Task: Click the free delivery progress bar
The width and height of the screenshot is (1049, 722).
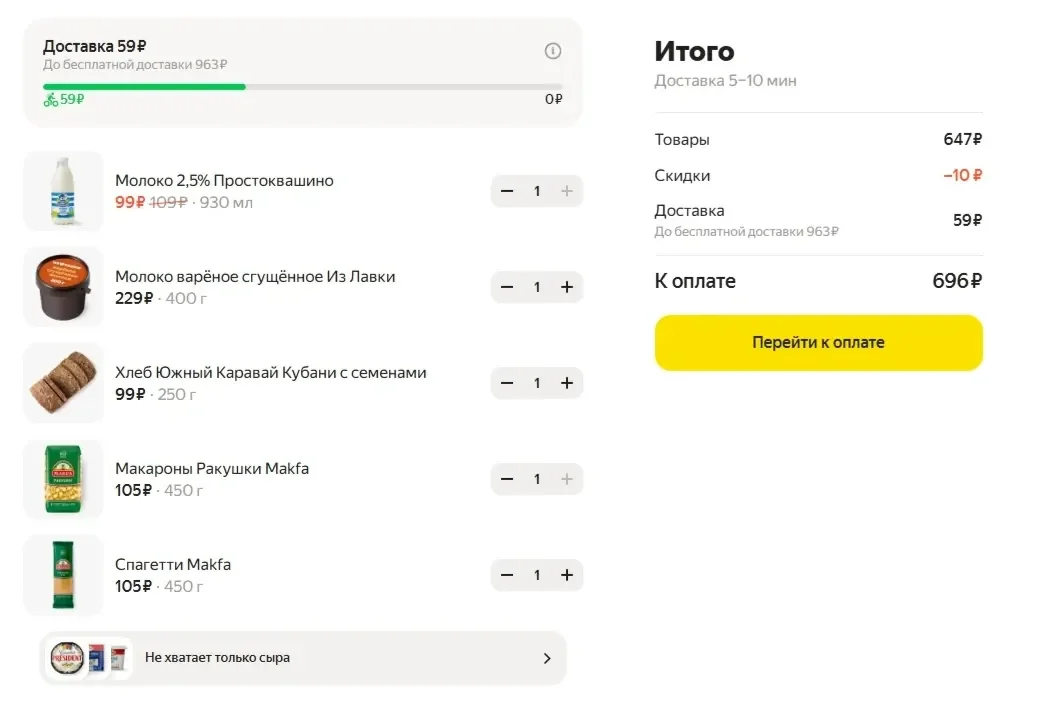Action: 303,87
